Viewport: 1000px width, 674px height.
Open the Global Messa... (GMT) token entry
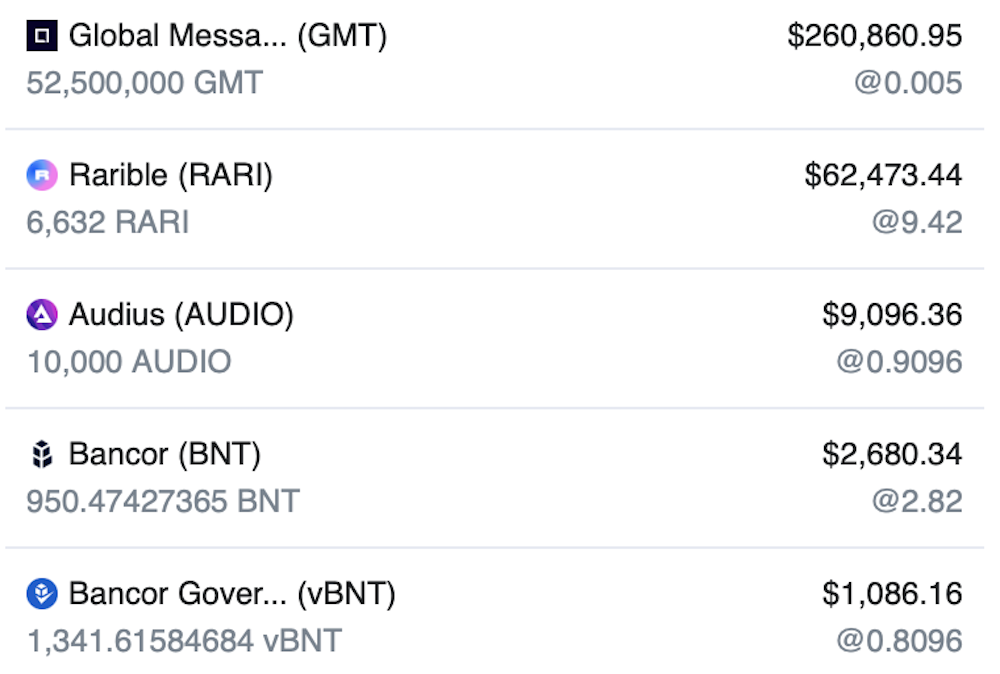pos(228,36)
